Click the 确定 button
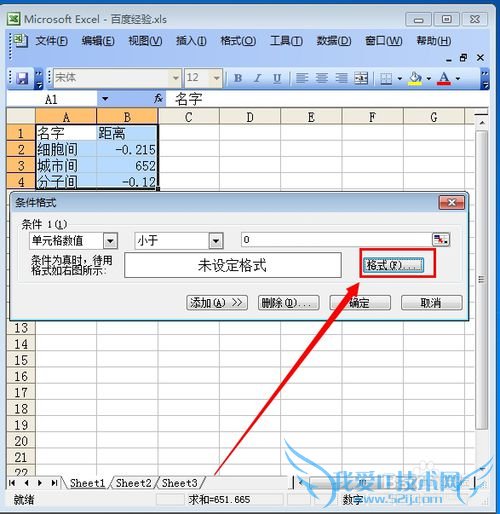Image resolution: width=500 pixels, height=514 pixels. click(x=360, y=303)
